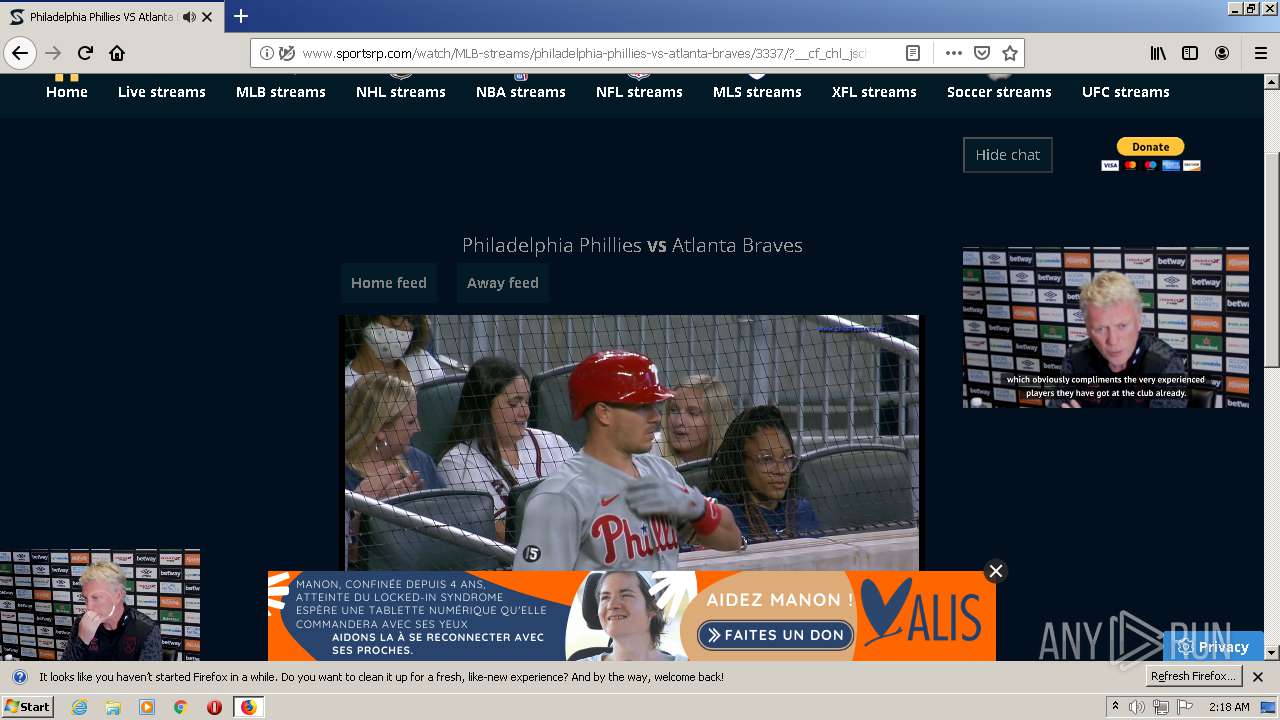Open the floating video ad at bottom left
Viewport: 1280px width, 720px height.
100,605
